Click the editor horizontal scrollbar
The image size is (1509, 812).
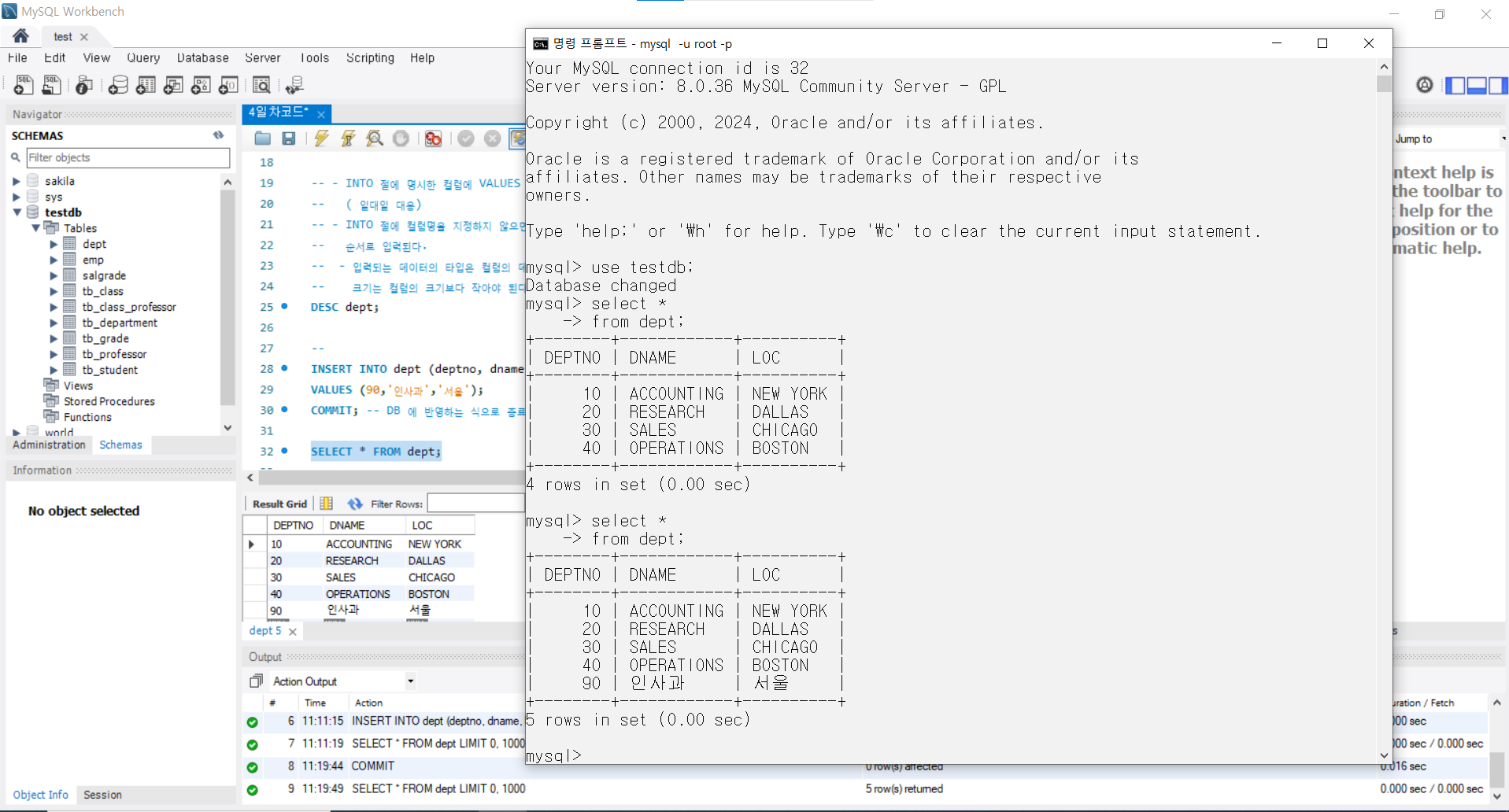tap(392, 477)
